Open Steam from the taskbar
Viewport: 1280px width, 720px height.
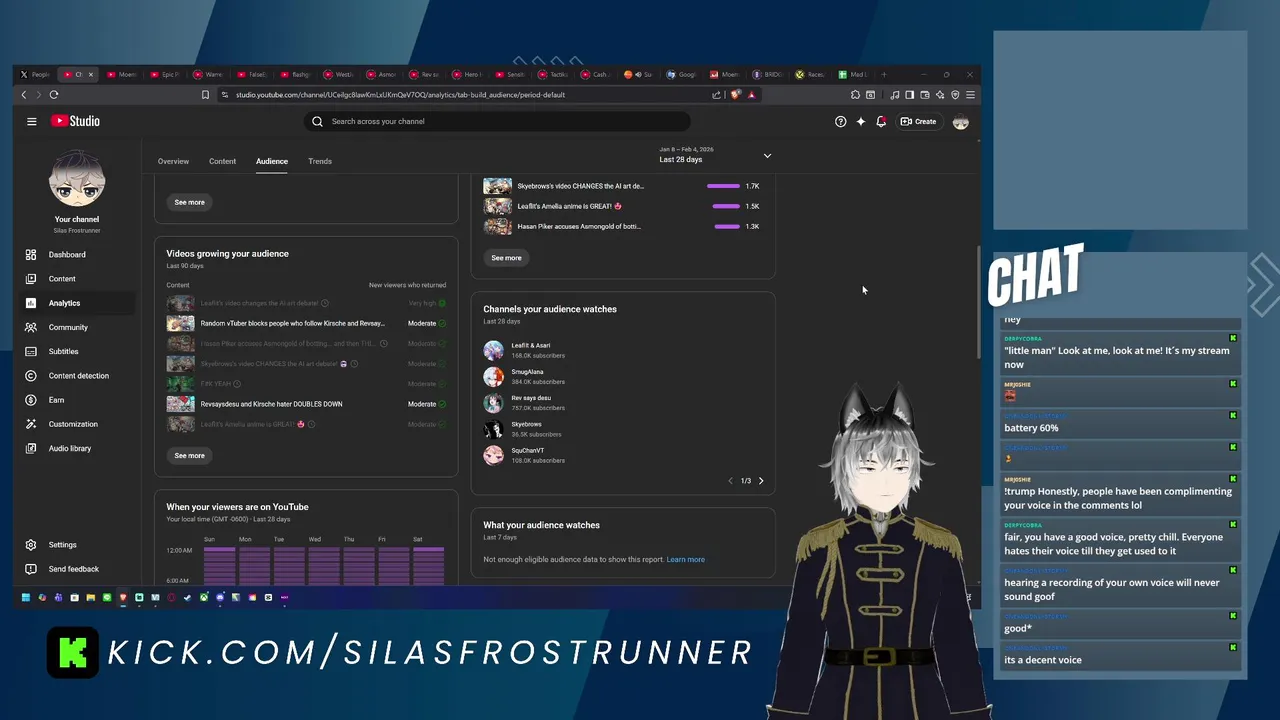point(187,598)
